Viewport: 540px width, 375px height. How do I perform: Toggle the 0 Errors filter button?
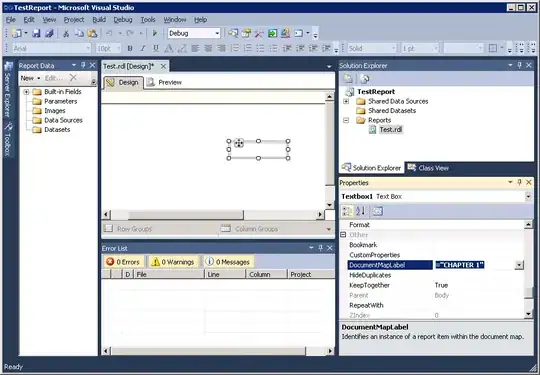pyautogui.click(x=123, y=262)
